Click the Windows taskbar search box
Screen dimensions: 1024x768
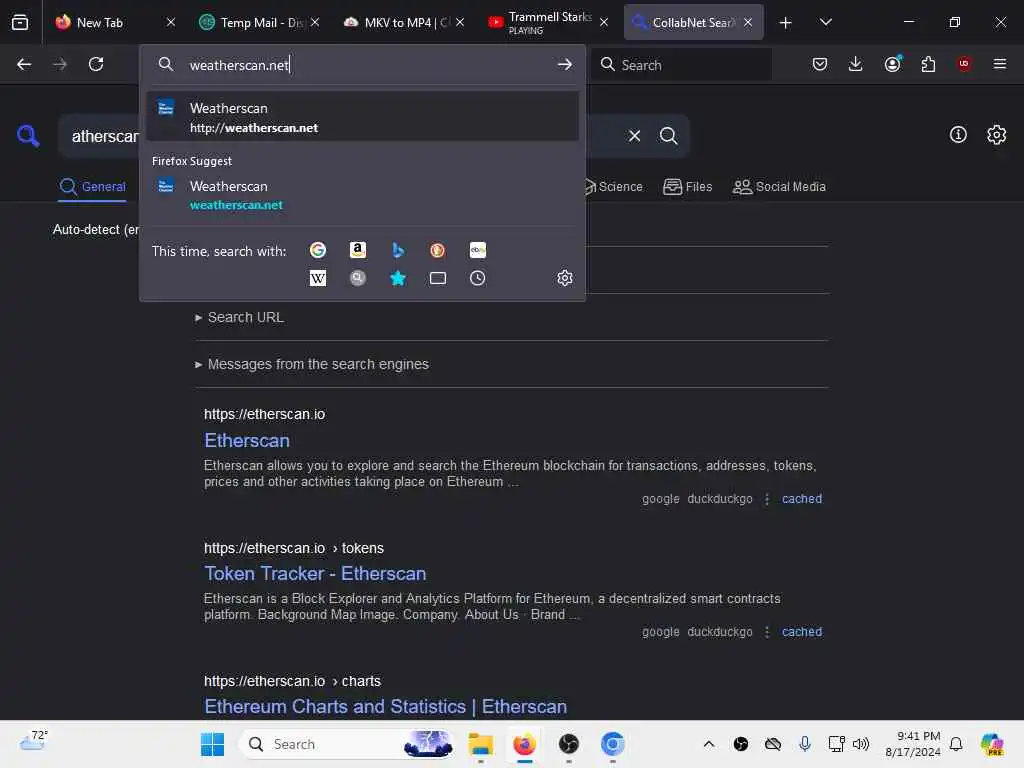tap(347, 744)
